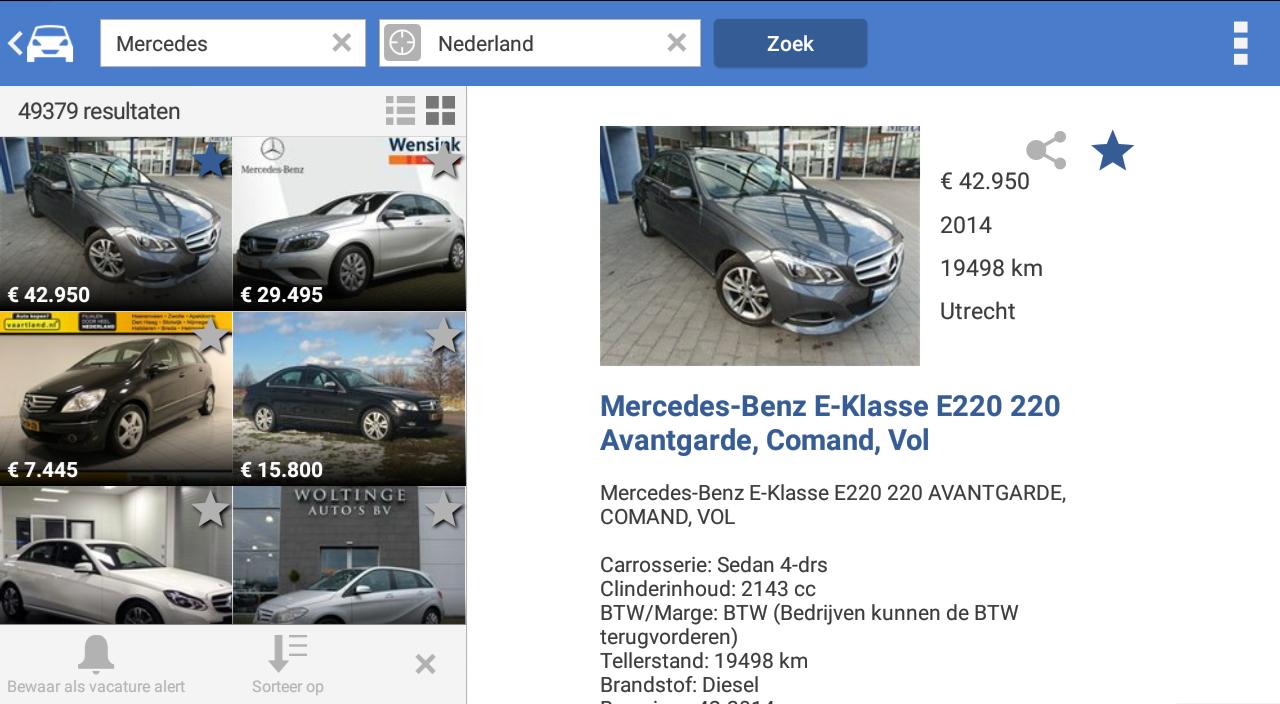
Task: Close the bottom toolbar with X
Action: (425, 664)
